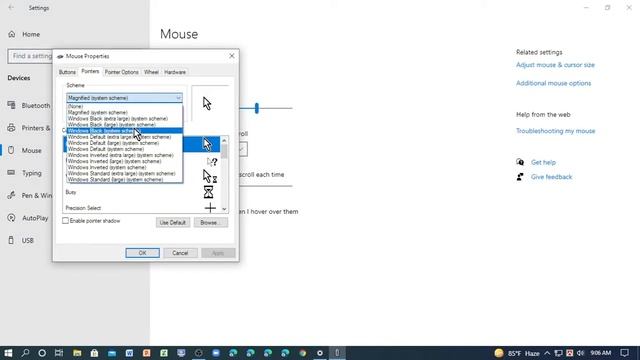Click the Give feedback link
Viewport: 640px width, 360px height.
pos(551,177)
